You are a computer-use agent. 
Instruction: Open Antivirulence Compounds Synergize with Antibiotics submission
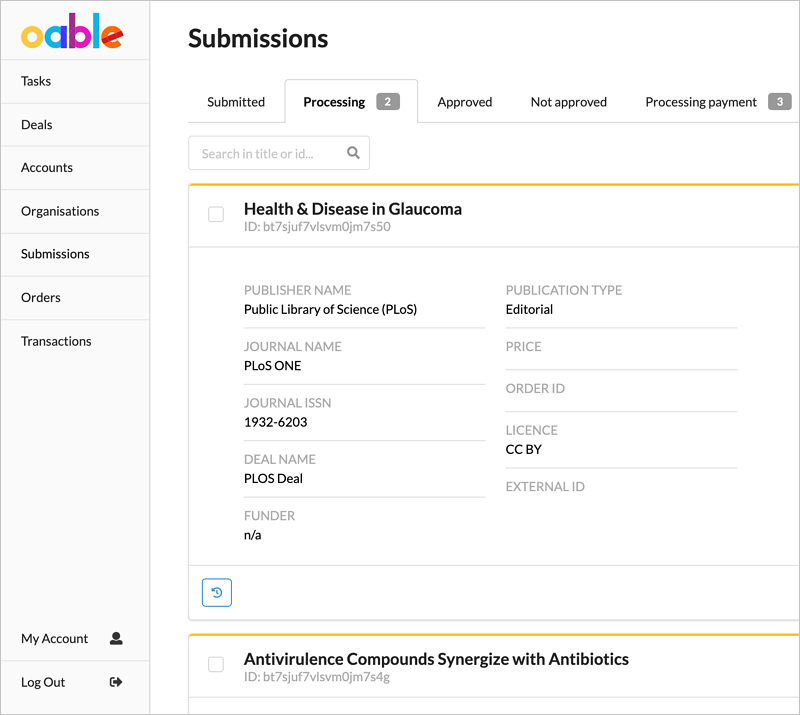tap(436, 659)
